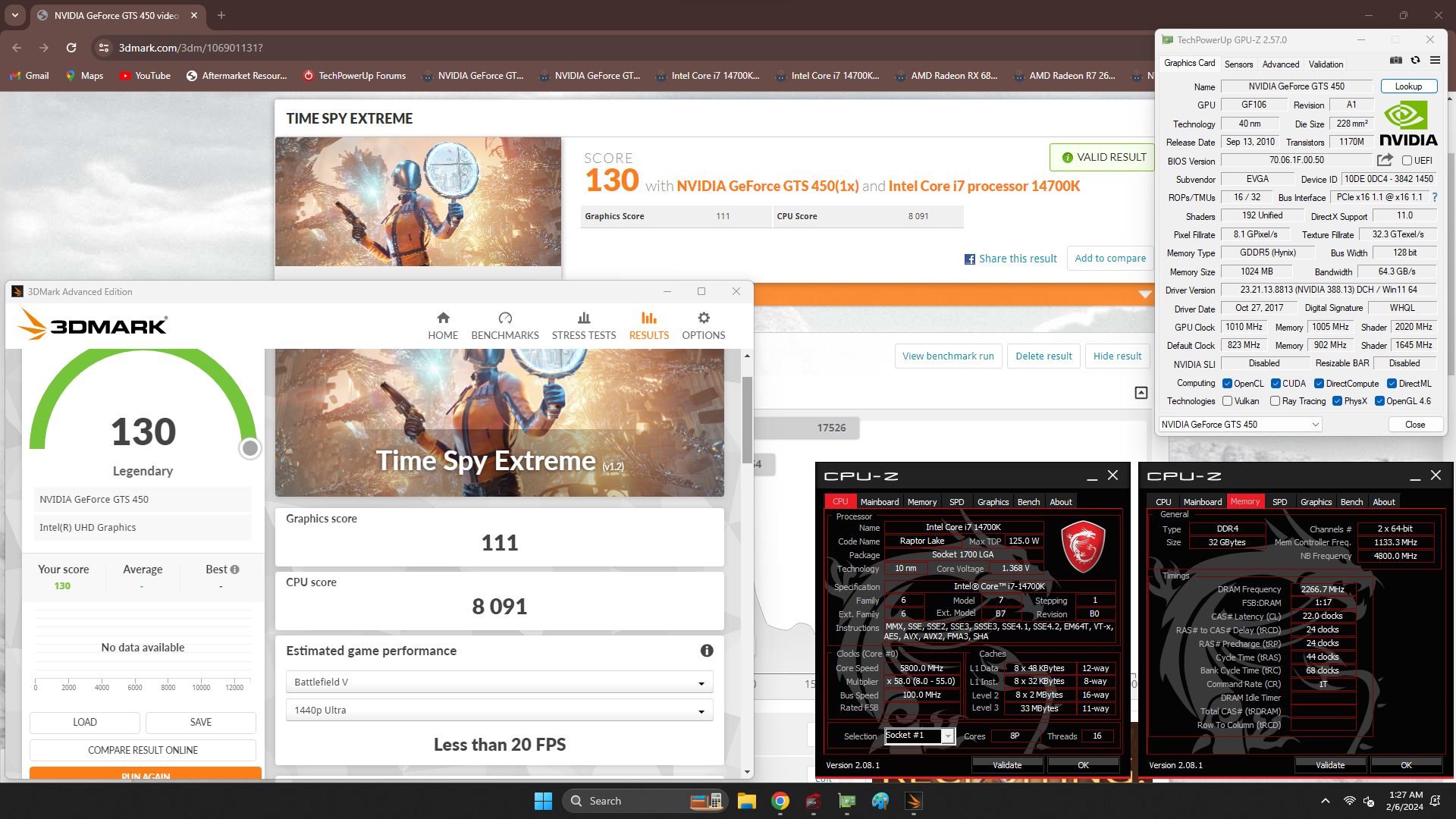1456x819 pixels.
Task: Toggle DirectML checkbox in GPU-Z
Action: [1392, 384]
